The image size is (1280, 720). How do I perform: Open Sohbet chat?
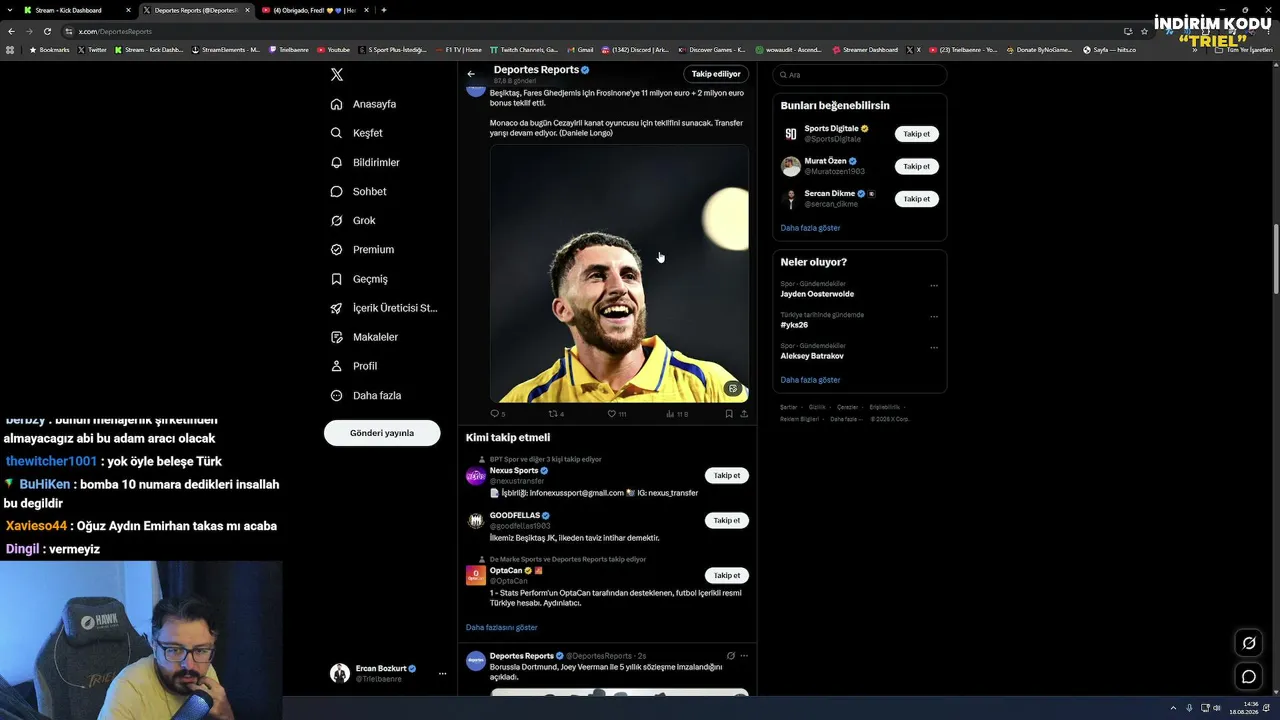click(x=358, y=191)
